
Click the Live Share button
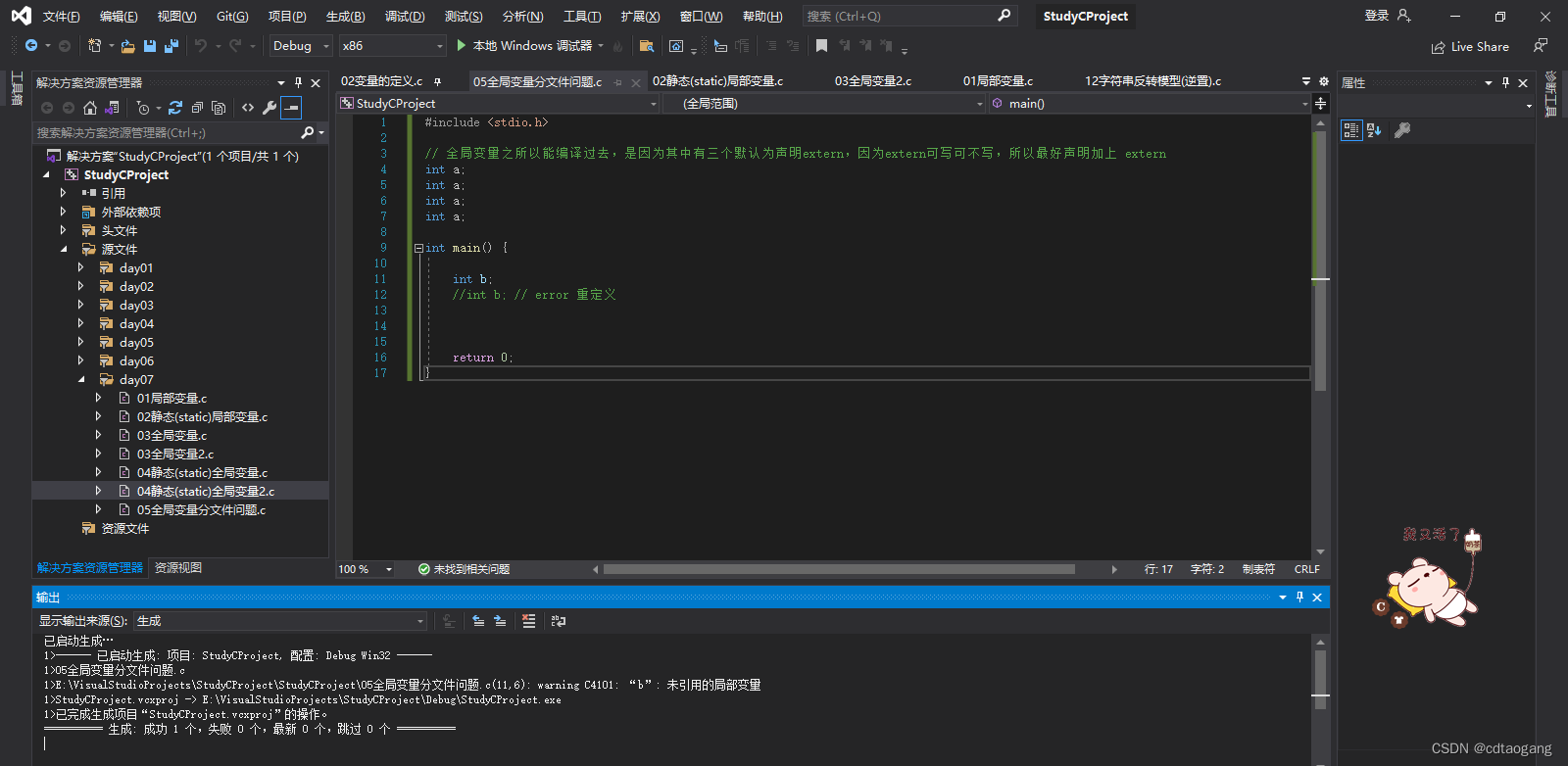click(1470, 46)
